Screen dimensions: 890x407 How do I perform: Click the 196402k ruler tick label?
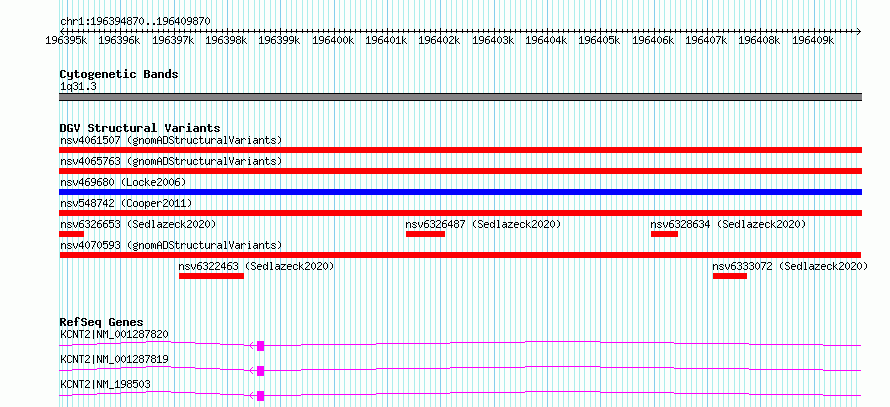(x=439, y=40)
